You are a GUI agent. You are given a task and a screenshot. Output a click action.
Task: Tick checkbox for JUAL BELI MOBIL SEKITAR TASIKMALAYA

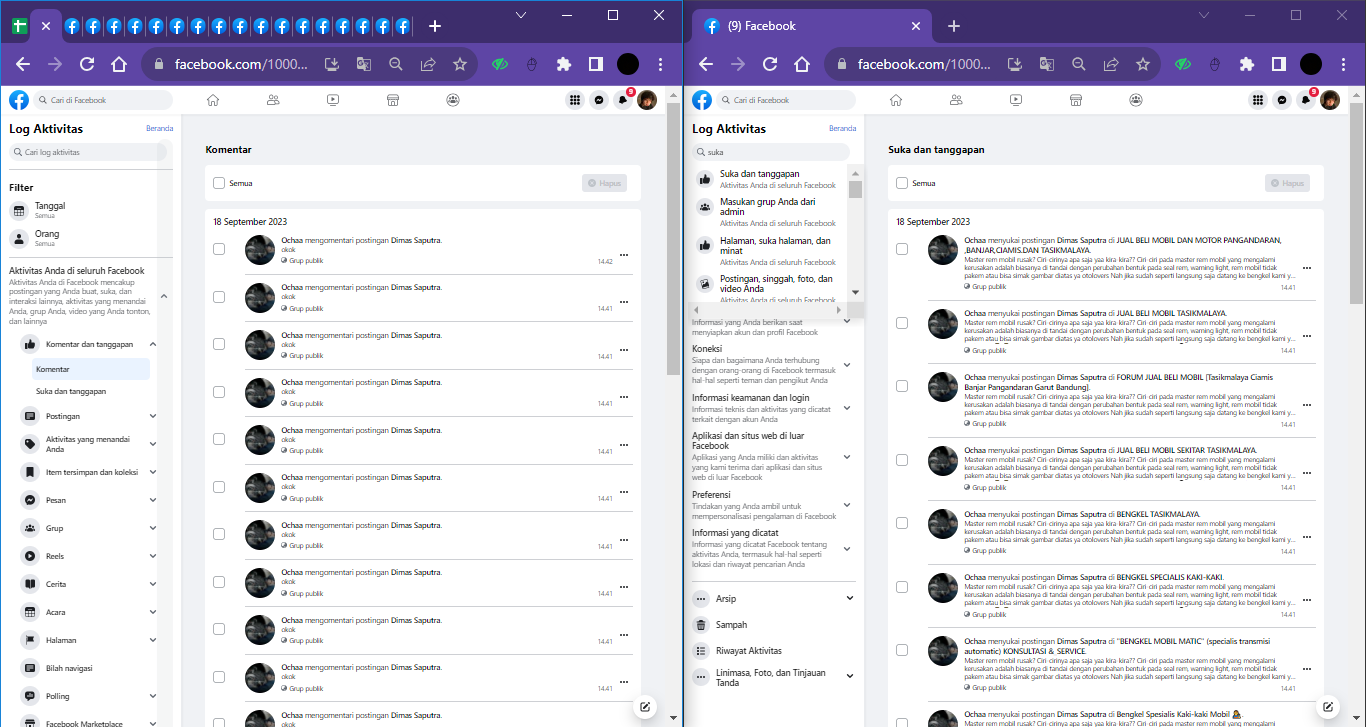(x=902, y=460)
